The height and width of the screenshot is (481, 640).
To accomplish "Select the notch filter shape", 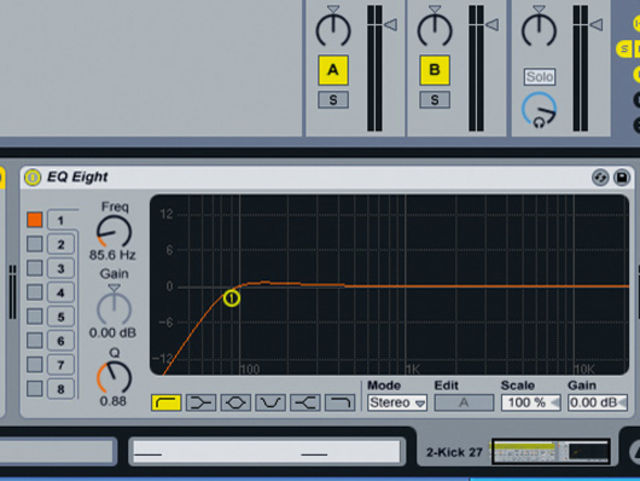I will (x=270, y=403).
